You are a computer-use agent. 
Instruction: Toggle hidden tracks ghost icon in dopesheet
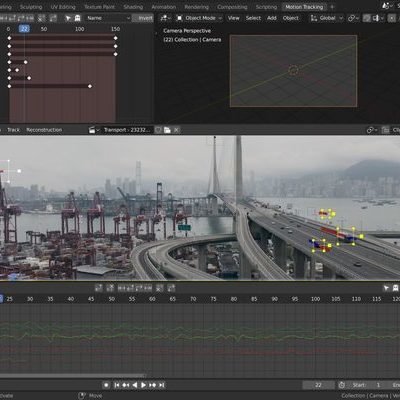(x=77, y=18)
